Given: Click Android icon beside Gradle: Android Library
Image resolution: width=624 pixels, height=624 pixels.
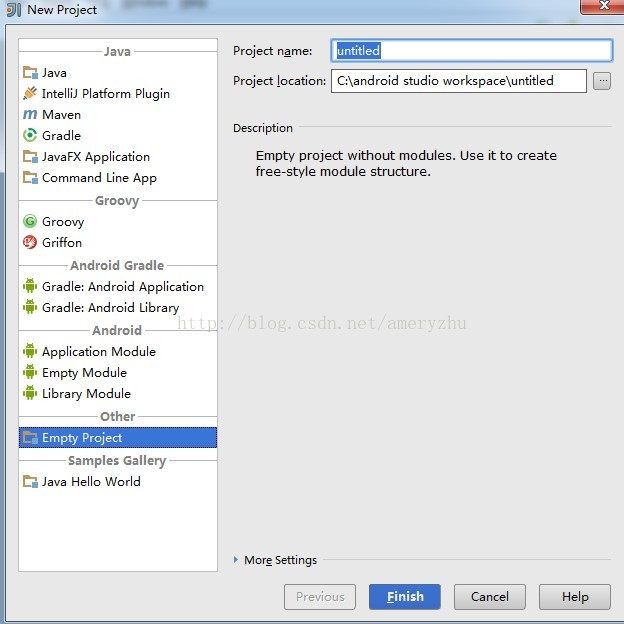Looking at the screenshot, I should (x=30, y=307).
